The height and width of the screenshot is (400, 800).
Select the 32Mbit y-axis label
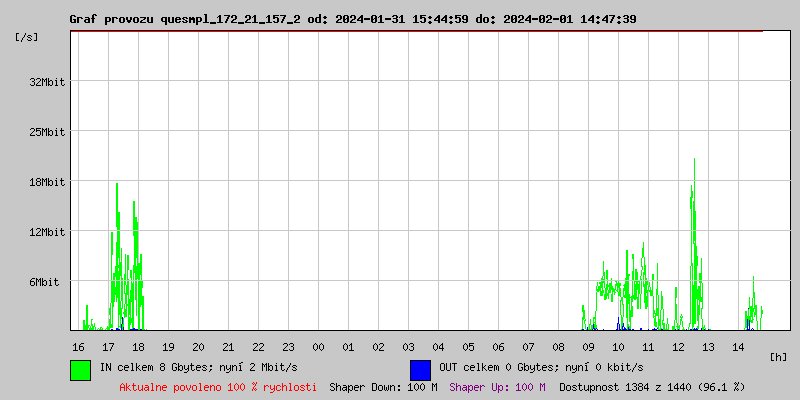coord(47,82)
